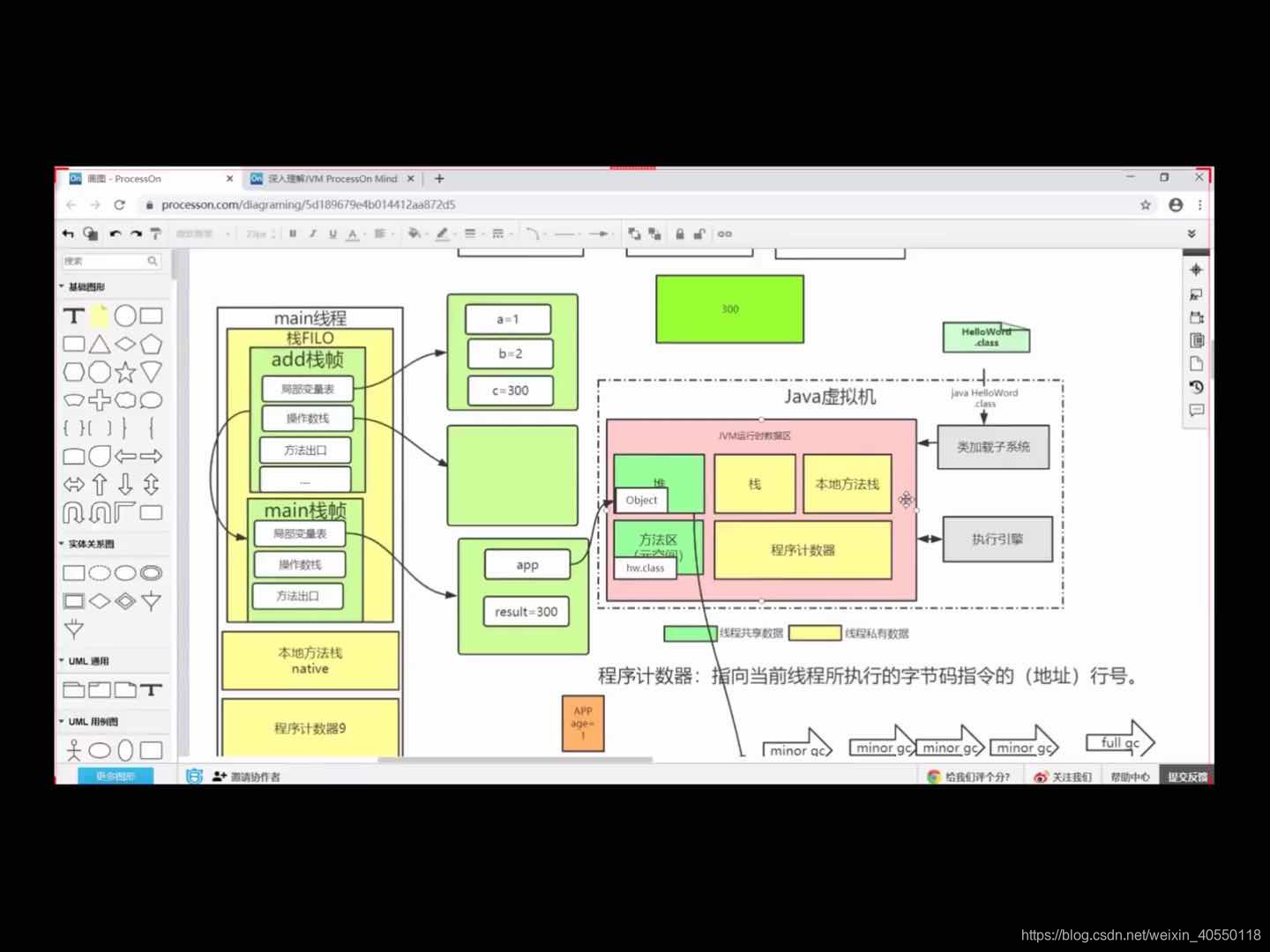Pick the left arrow shape
The width and height of the screenshot is (1270, 952).
click(125, 456)
